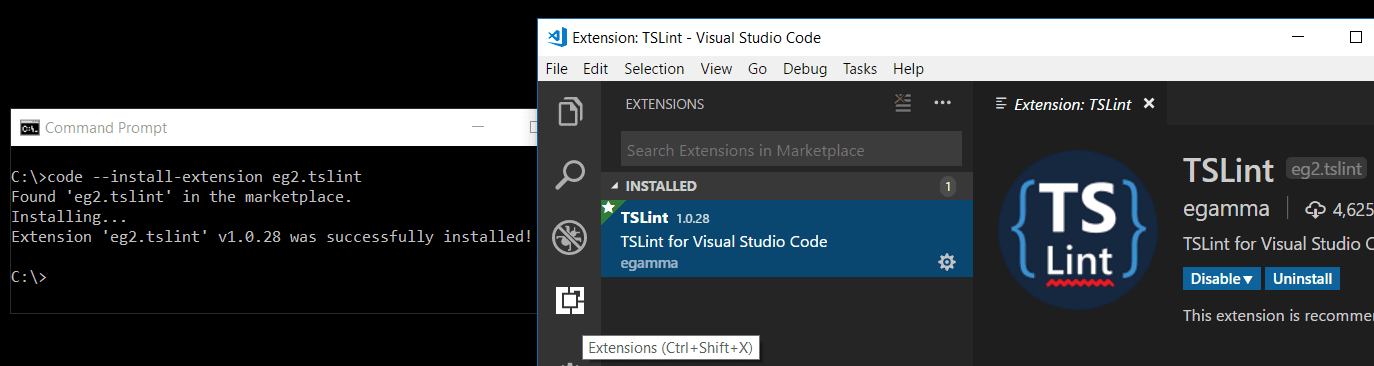1374x366 pixels.
Task: Click the 4,625 download count text
Action: coord(1352,210)
